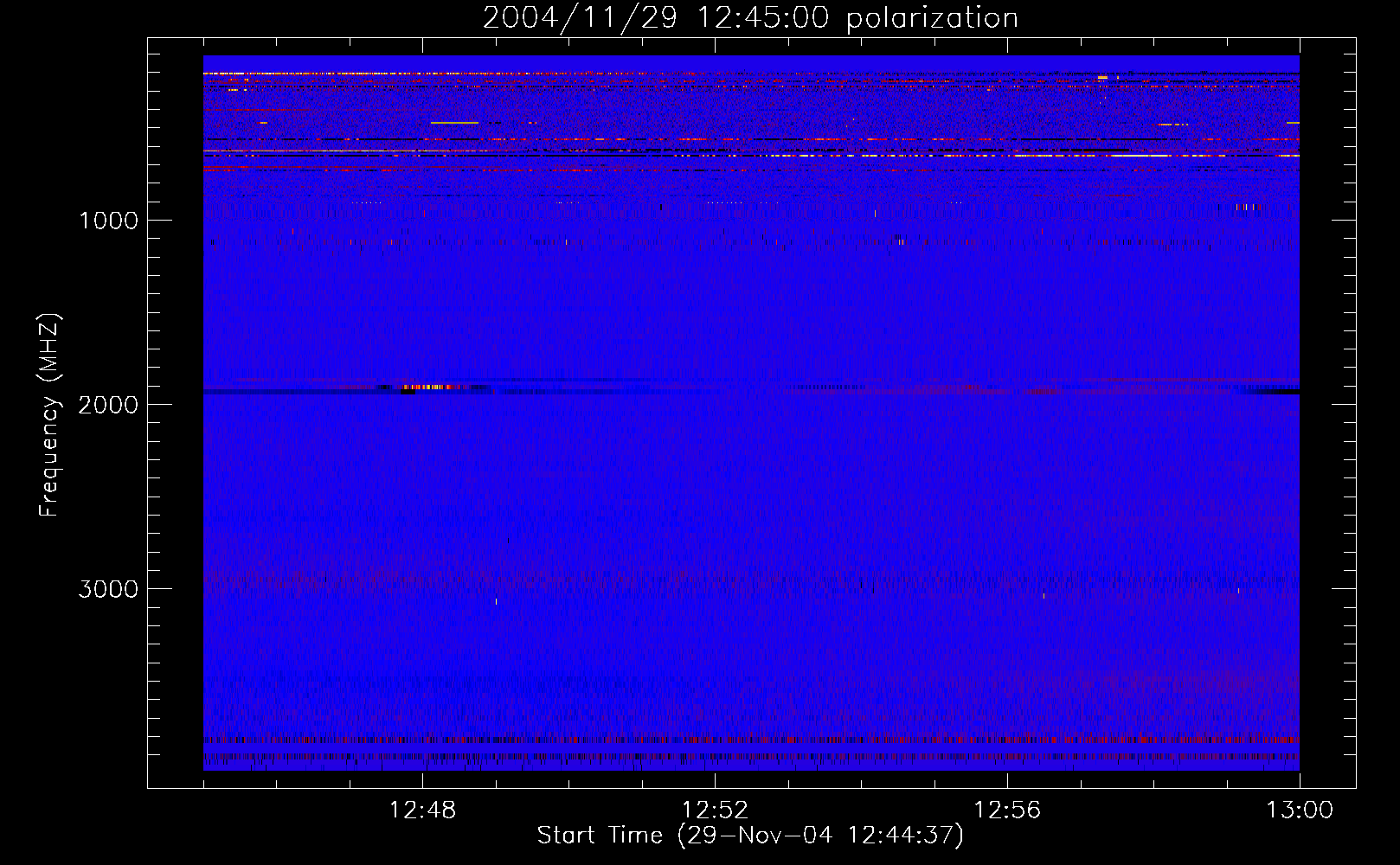1400x865 pixels.
Task: Click the "12:48" time tick label
Action: 422,811
